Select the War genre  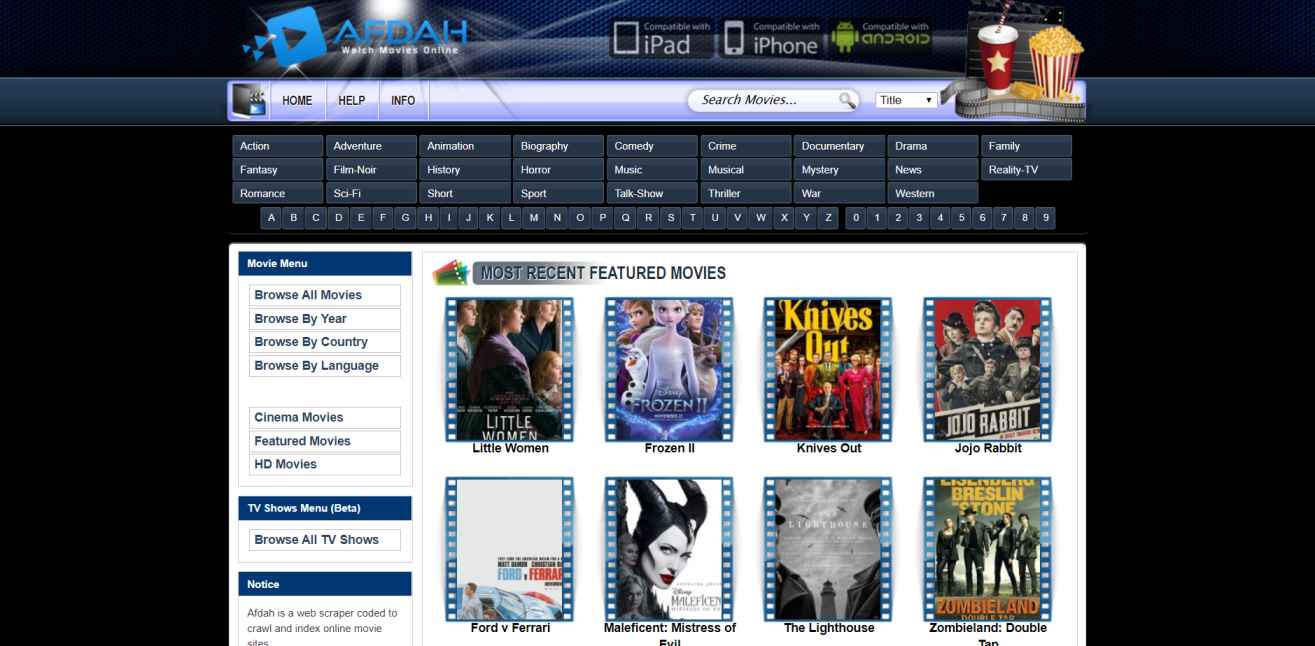[840, 194]
